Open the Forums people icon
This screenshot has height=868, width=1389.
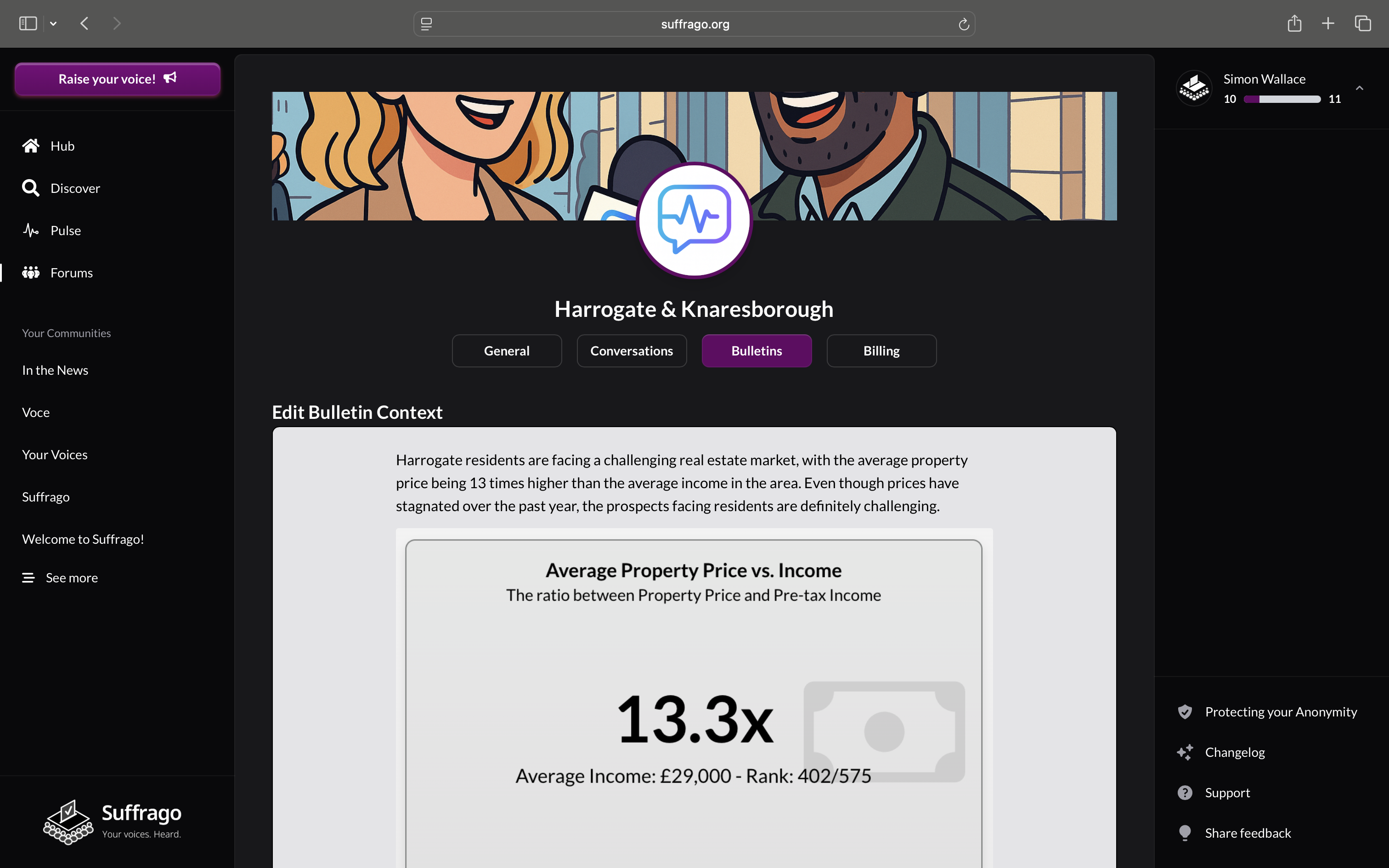click(x=30, y=273)
